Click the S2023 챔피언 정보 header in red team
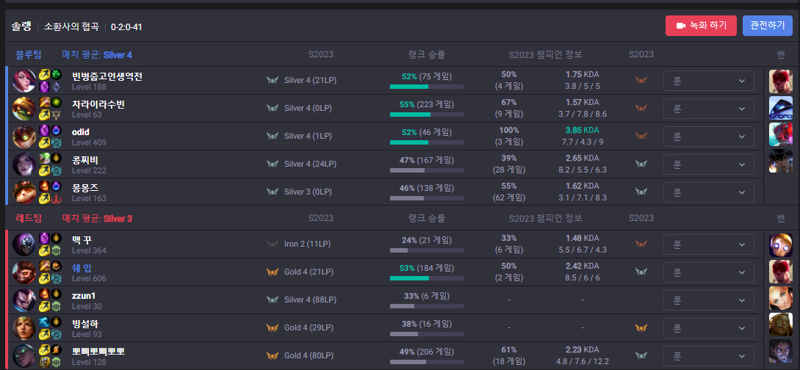 (x=545, y=218)
